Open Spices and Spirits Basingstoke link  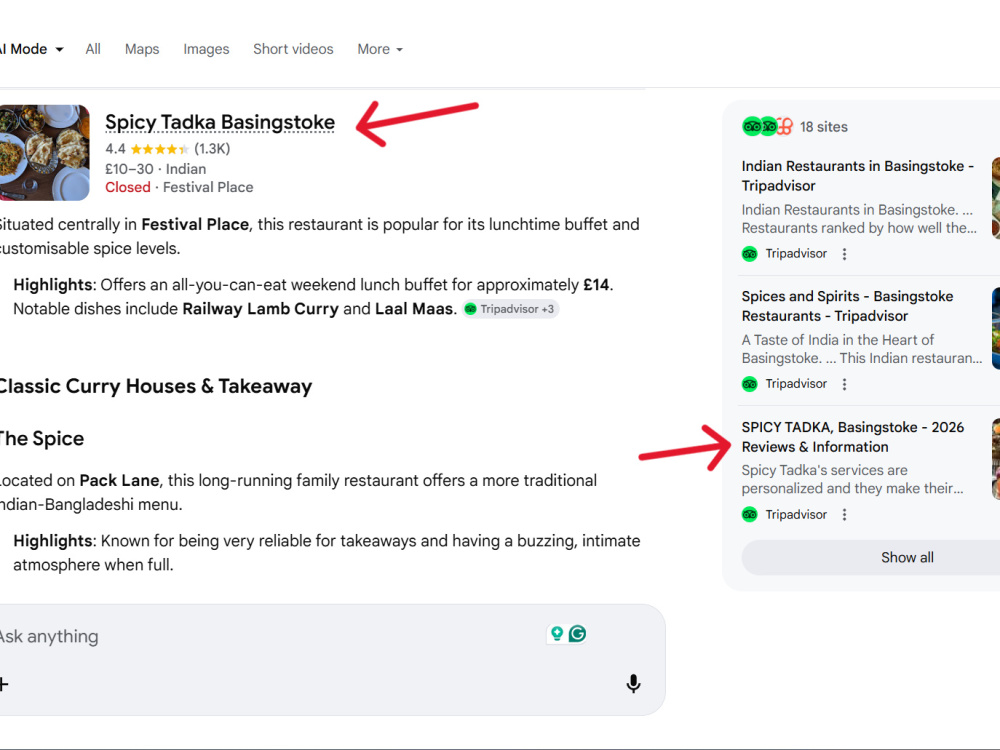click(x=847, y=306)
